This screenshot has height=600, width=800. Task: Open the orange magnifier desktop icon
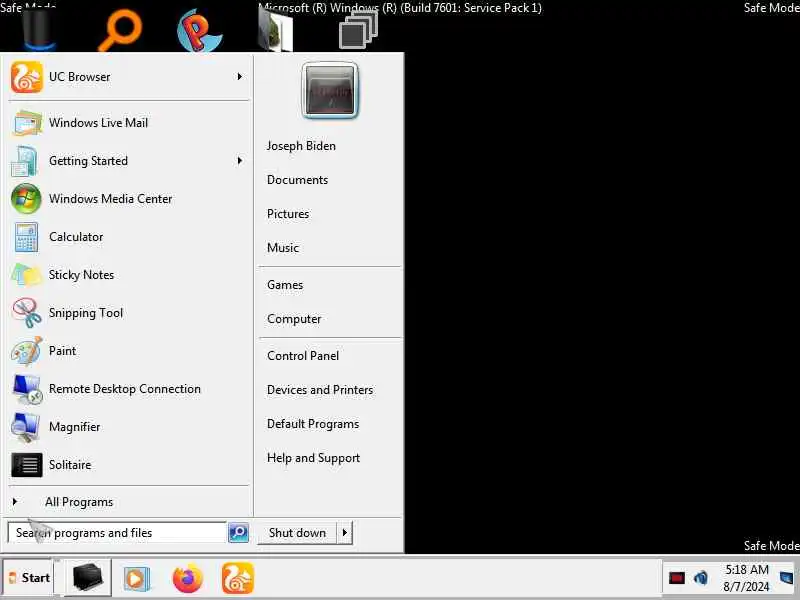coord(120,30)
